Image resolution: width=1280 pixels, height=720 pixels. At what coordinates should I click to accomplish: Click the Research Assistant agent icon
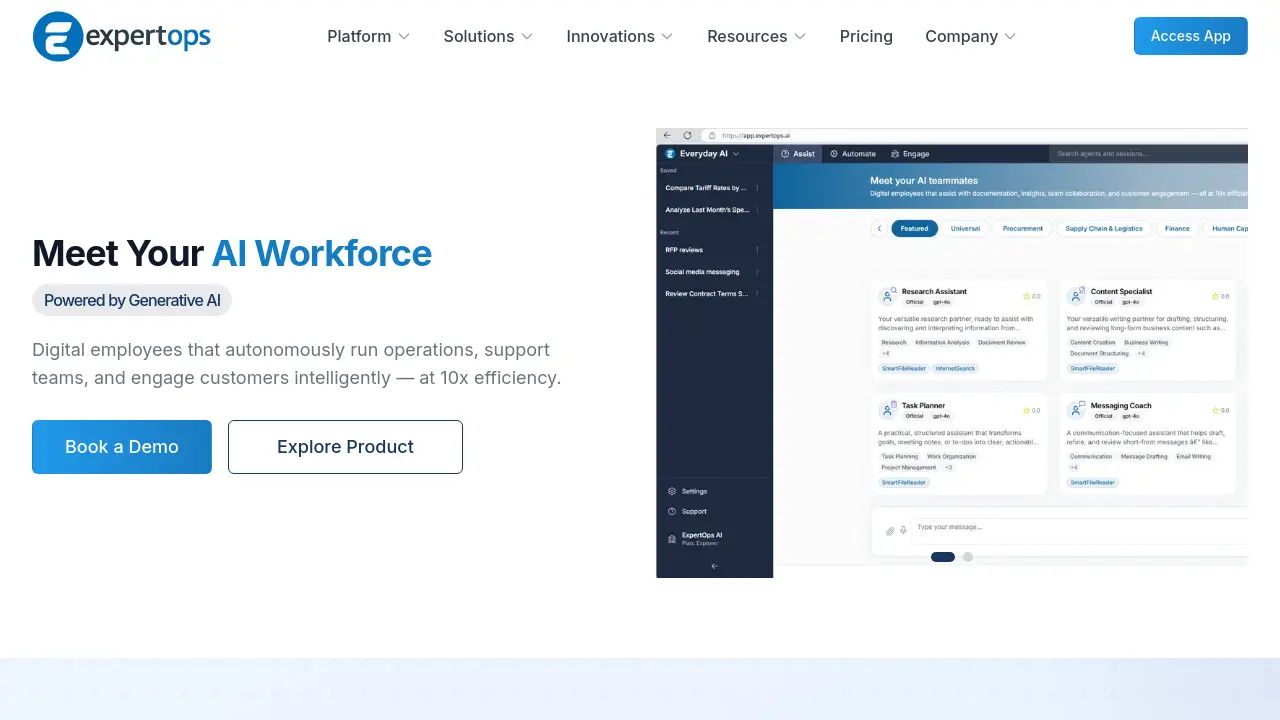(x=887, y=296)
